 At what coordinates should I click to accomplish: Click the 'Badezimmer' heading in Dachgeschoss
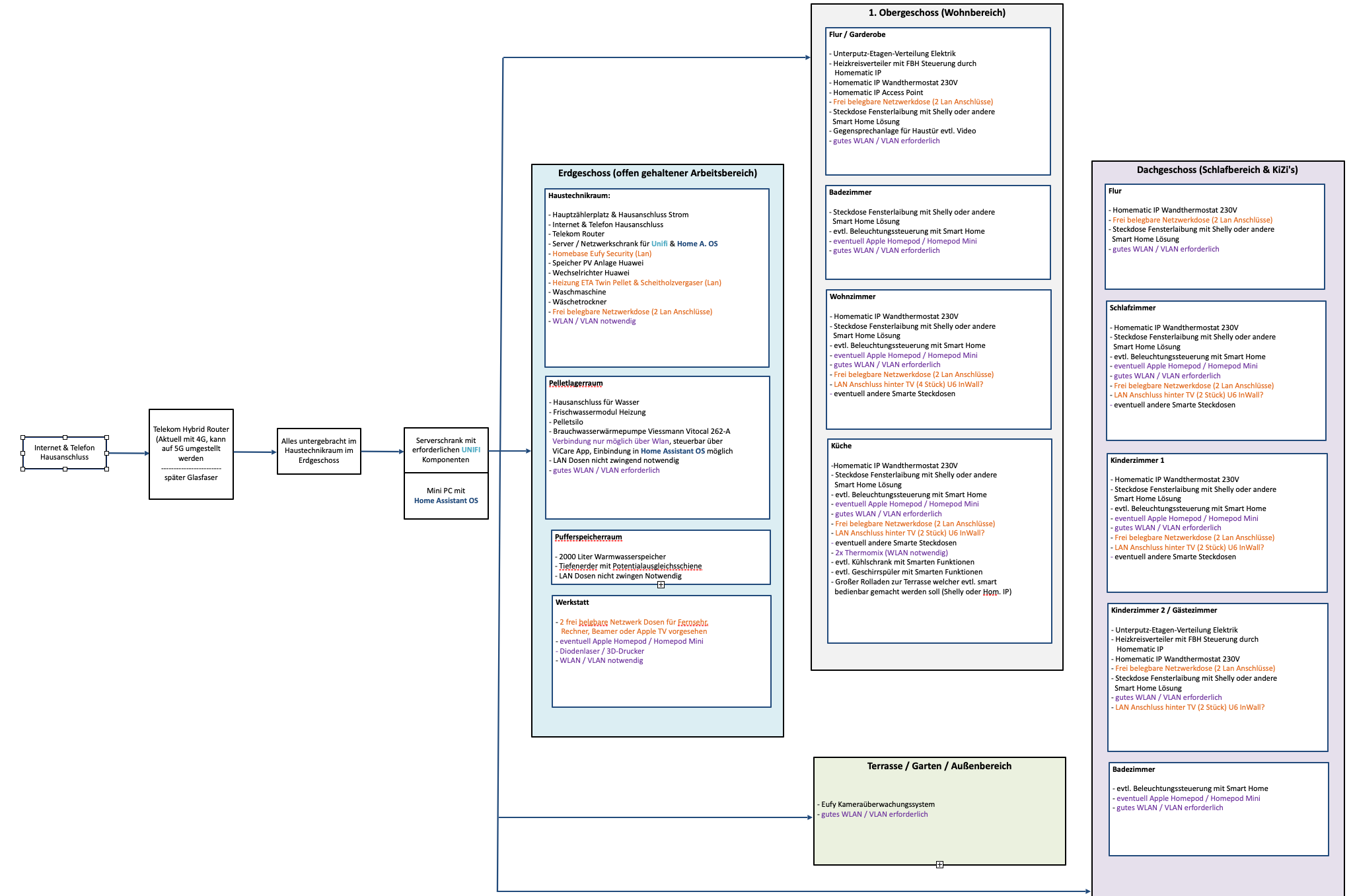(1134, 769)
